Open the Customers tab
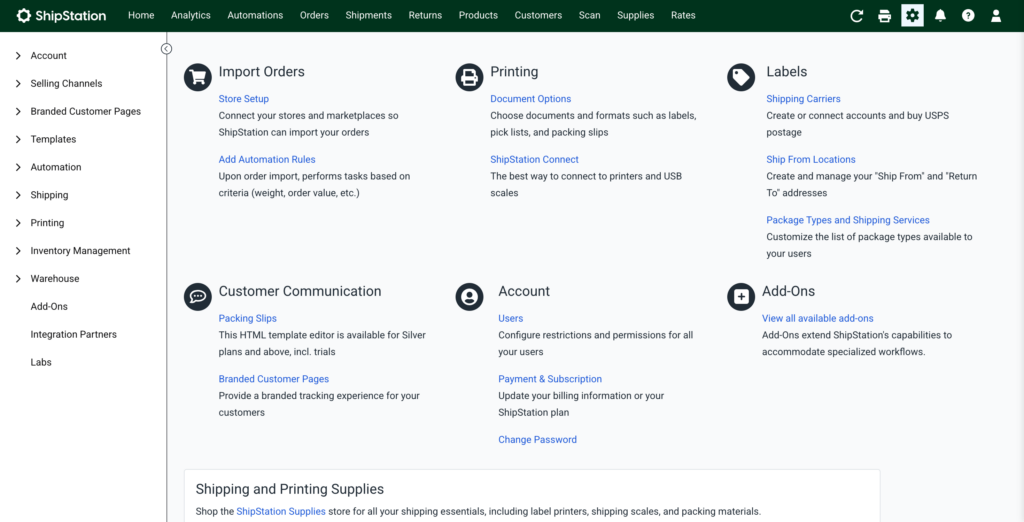1024x522 pixels. click(x=538, y=15)
